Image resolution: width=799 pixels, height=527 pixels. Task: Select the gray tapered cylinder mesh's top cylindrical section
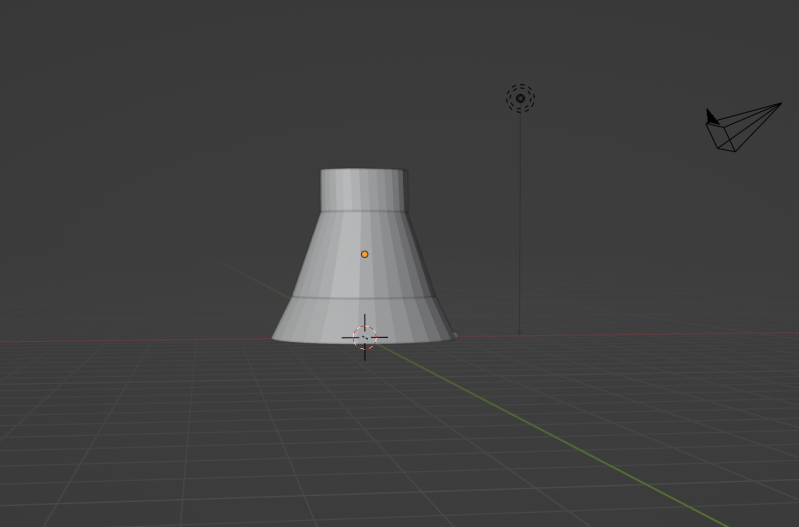364,190
